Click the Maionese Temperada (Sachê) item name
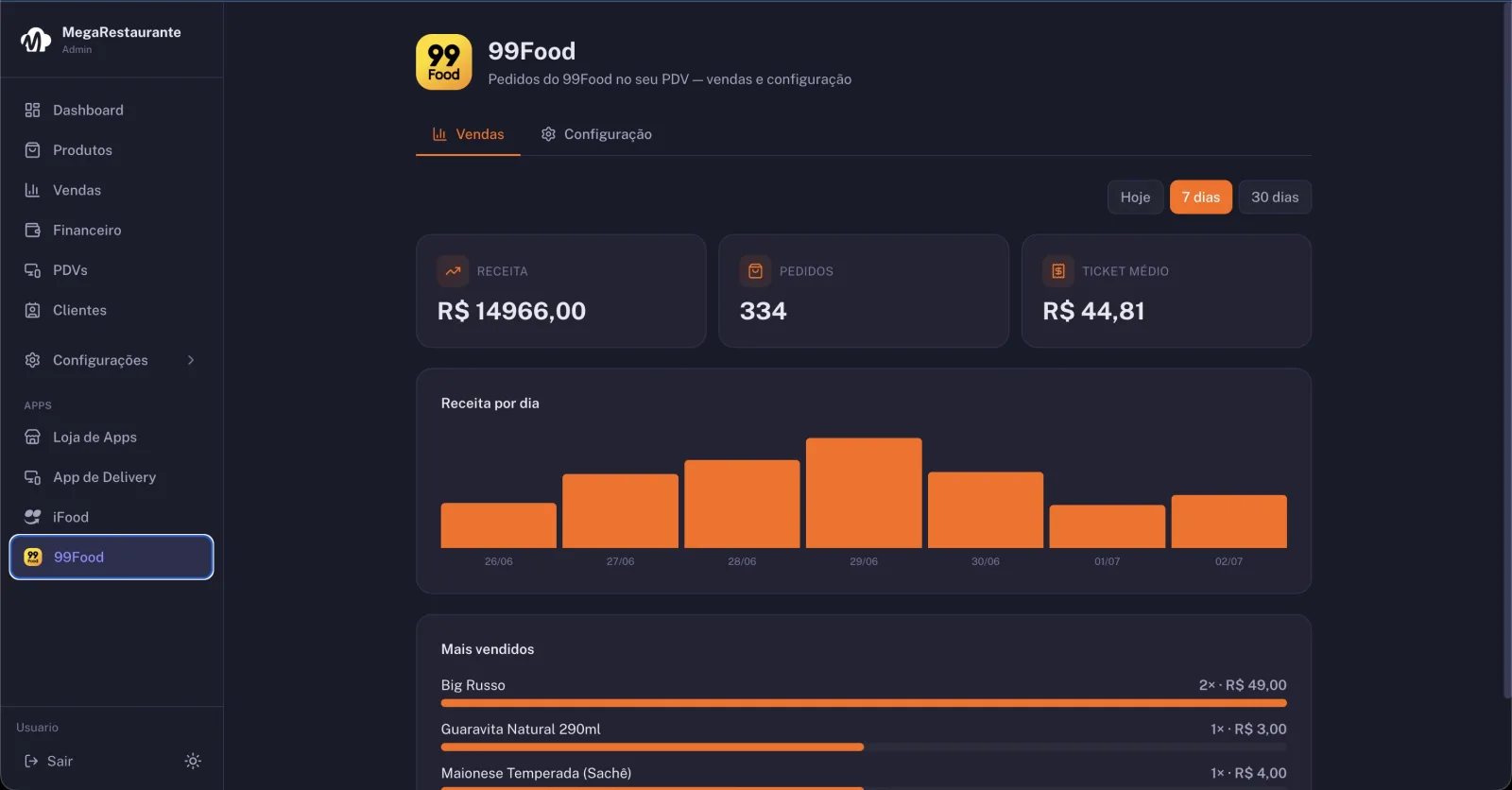The width and height of the screenshot is (1512, 790). tap(536, 773)
